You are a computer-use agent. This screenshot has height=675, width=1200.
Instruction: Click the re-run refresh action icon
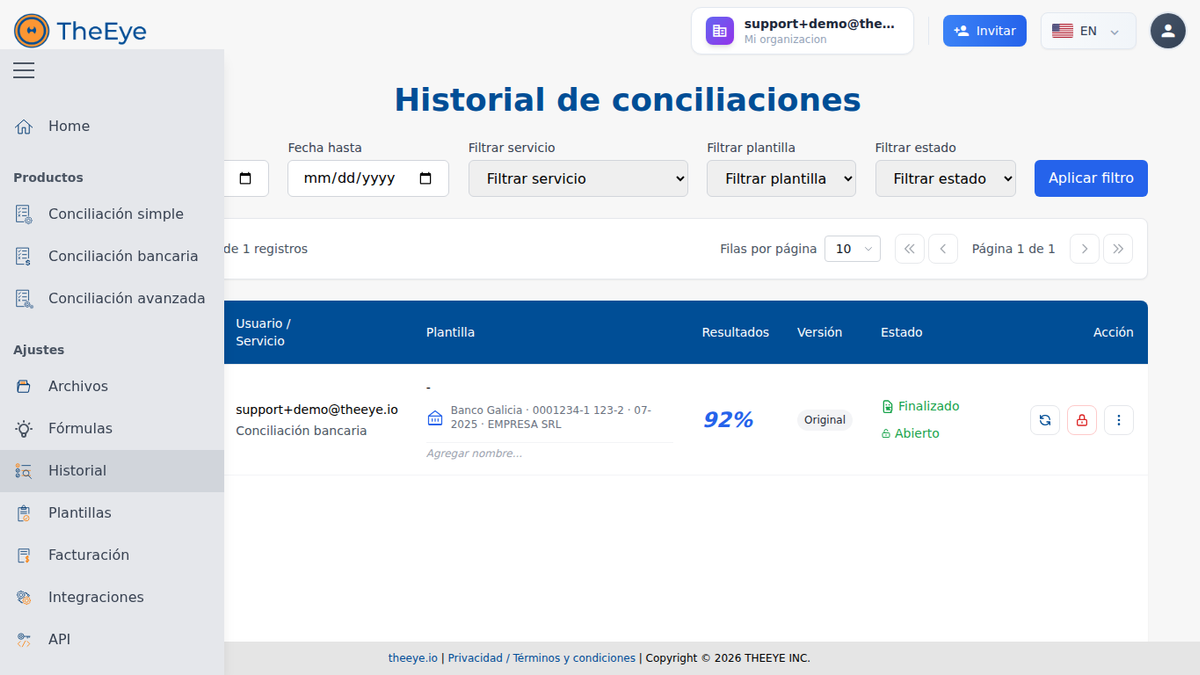pos(1045,420)
